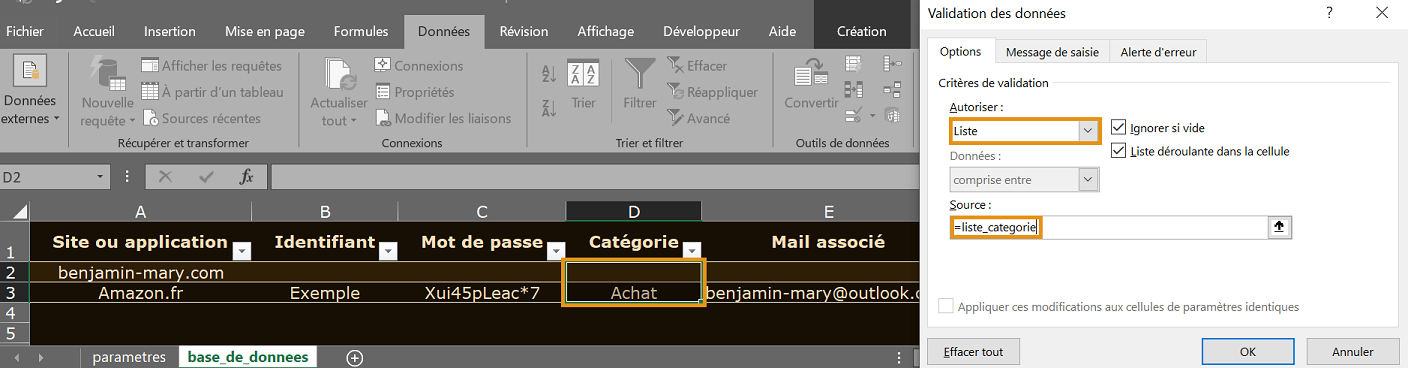This screenshot has width=1408, height=368.
Task: Click Afficher les requêtes
Action: 212,66
